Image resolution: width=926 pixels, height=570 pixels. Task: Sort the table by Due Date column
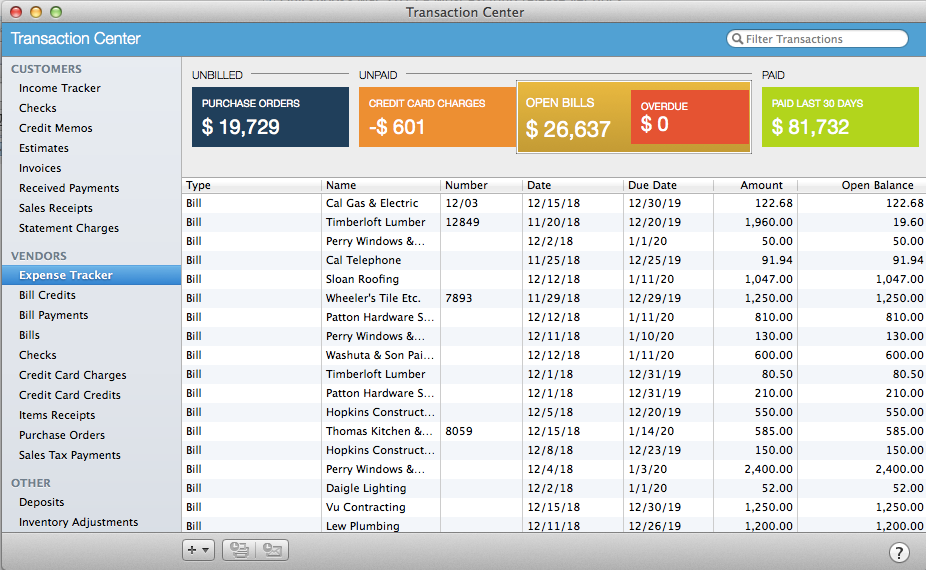[x=652, y=185]
